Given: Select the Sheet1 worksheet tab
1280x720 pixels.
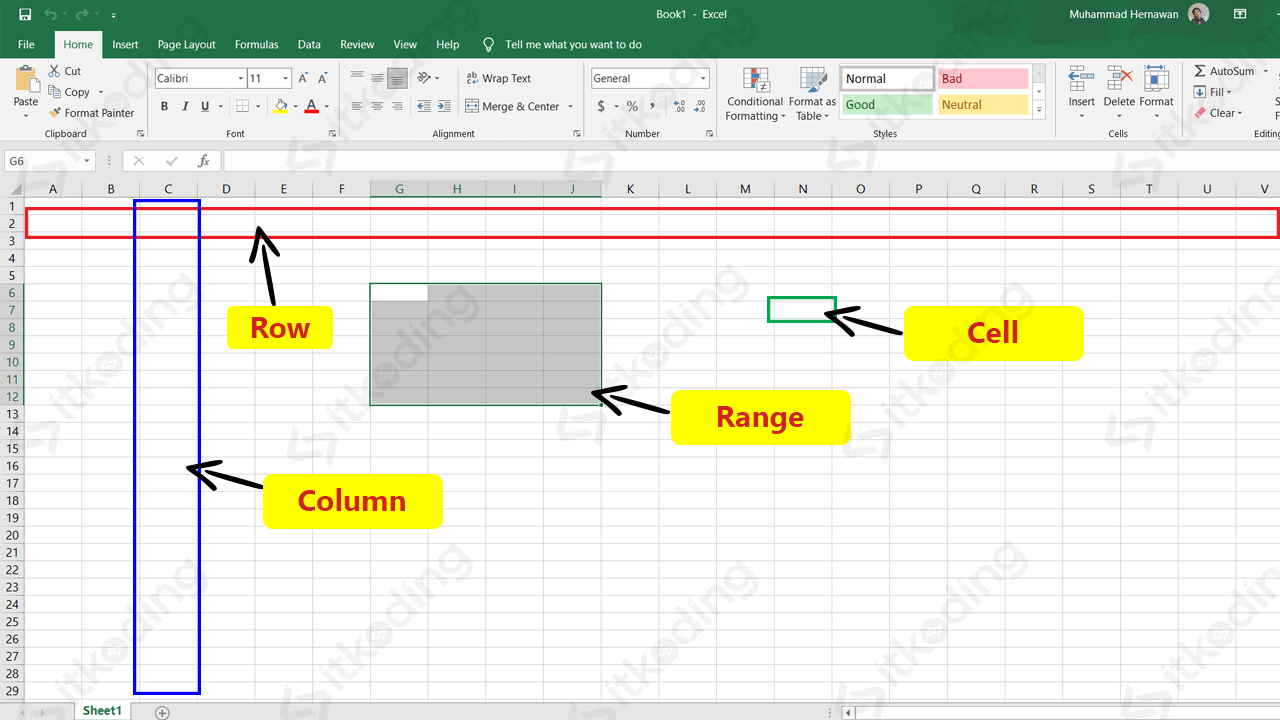Looking at the screenshot, I should tap(102, 711).
